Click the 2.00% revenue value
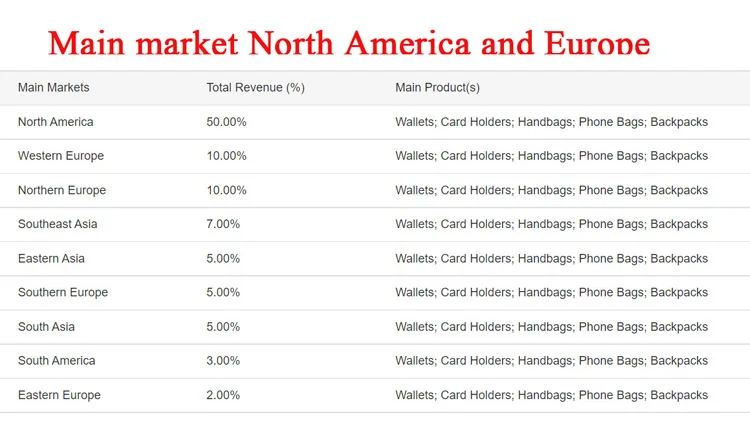This screenshot has width=750, height=421. [x=223, y=395]
